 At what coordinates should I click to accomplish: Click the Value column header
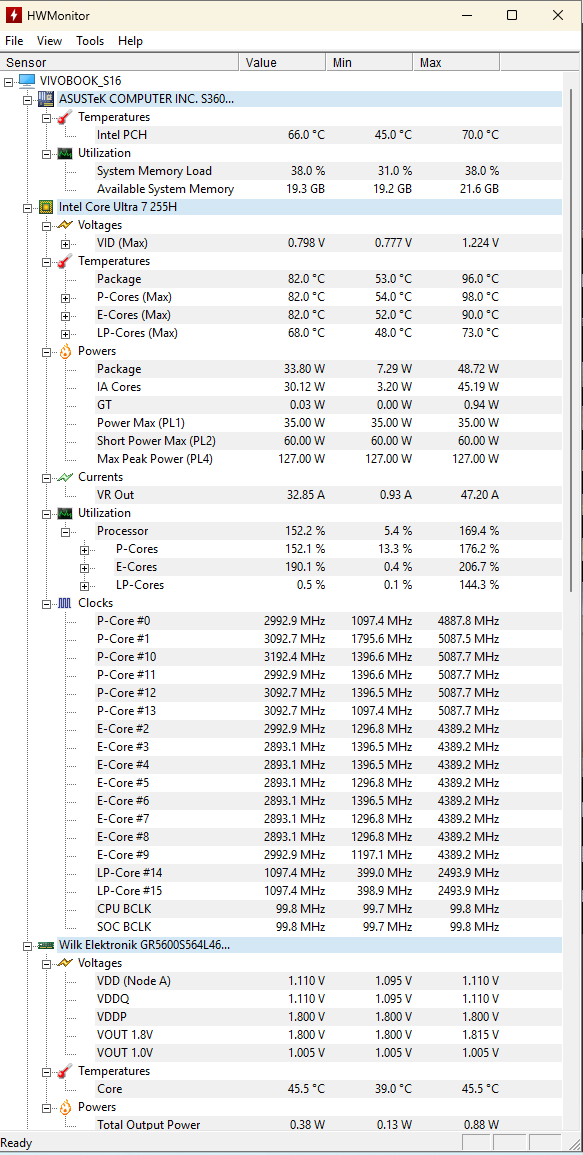click(282, 63)
